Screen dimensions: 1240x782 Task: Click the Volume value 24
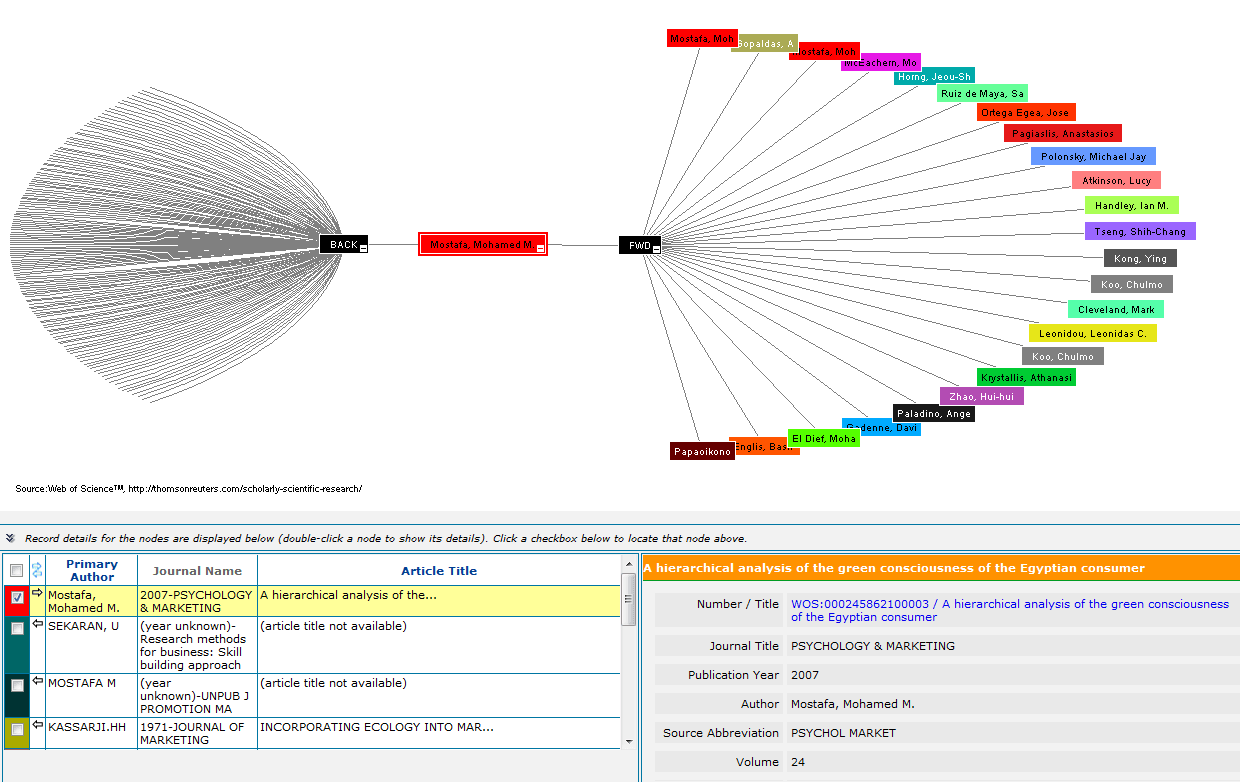coord(798,762)
